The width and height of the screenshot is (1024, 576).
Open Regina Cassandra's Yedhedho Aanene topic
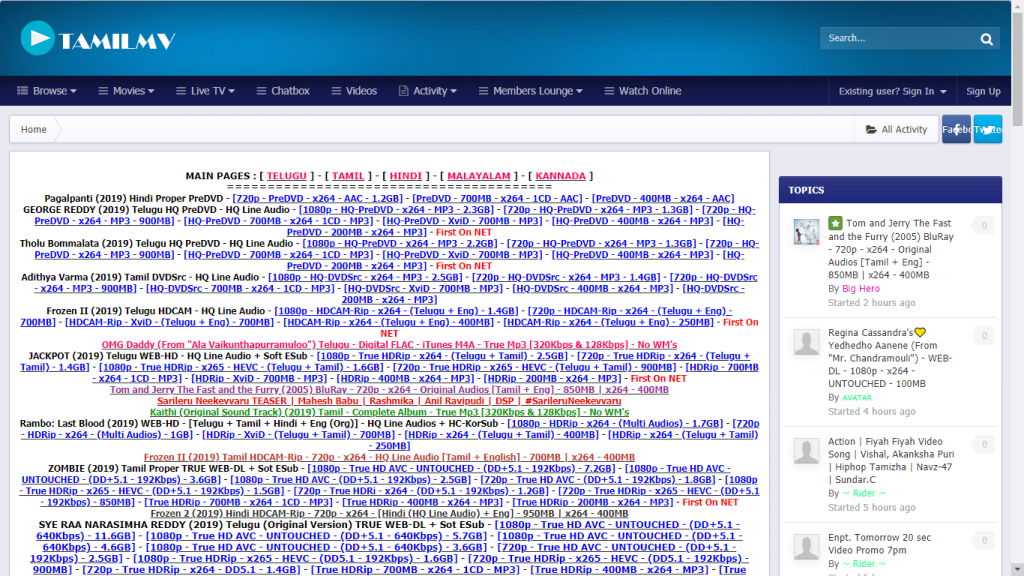(891, 358)
